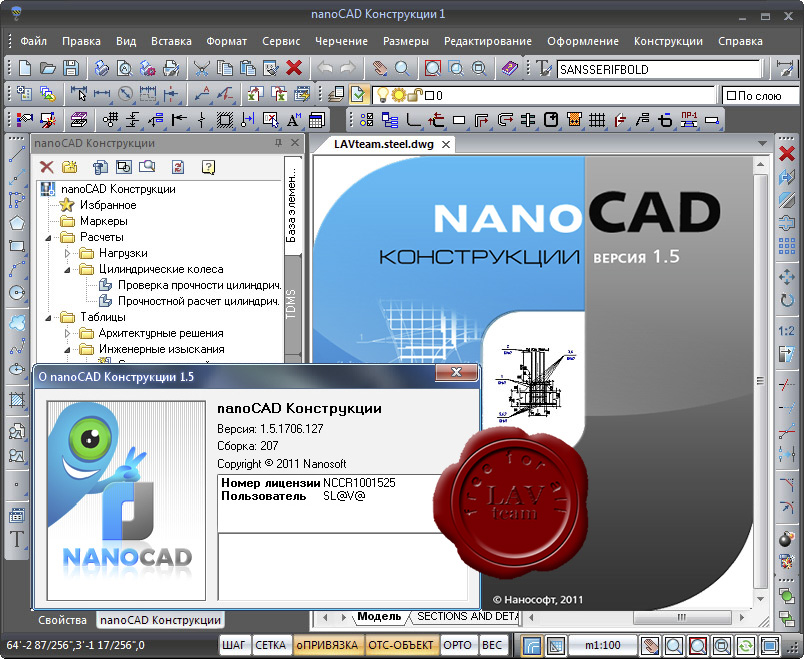This screenshot has height=659, width=804.
Task: Click the Layers manager icon
Action: click(x=336, y=94)
